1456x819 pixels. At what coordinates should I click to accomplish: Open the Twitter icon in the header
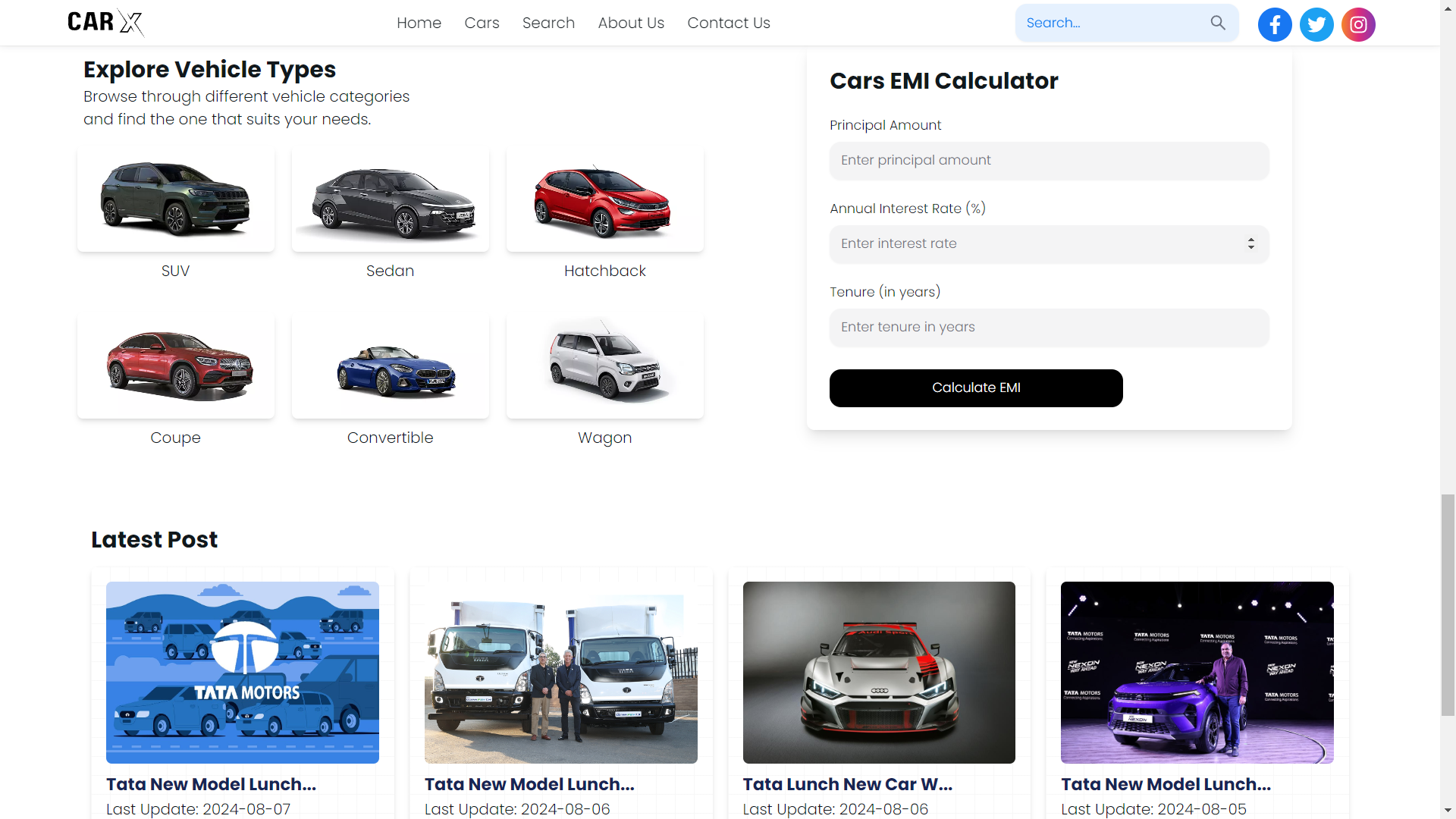[1316, 24]
